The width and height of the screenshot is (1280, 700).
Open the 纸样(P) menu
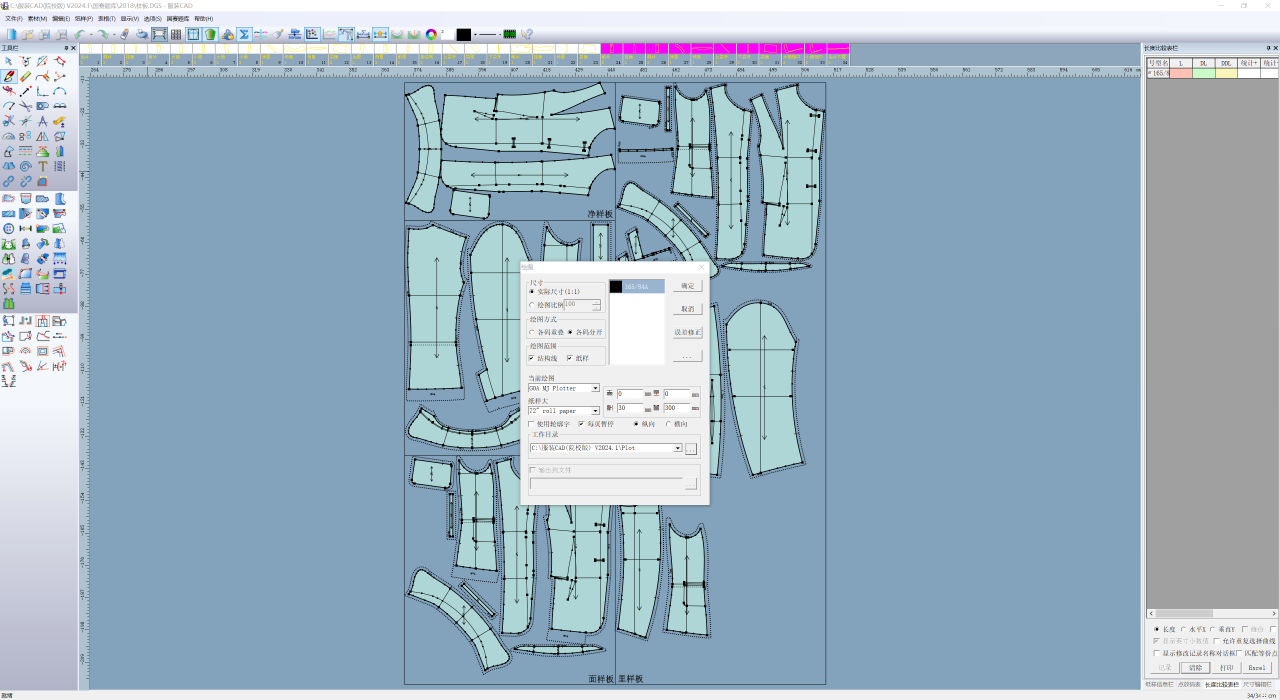pyautogui.click(x=84, y=18)
